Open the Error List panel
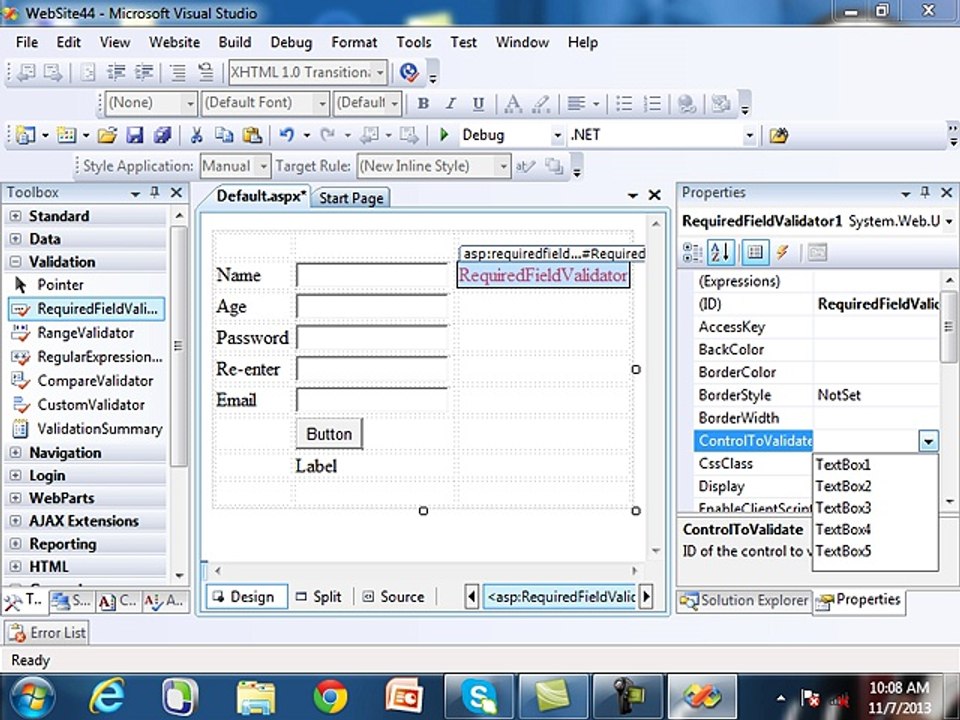Screen dimensions: 960x720 (x=48, y=632)
